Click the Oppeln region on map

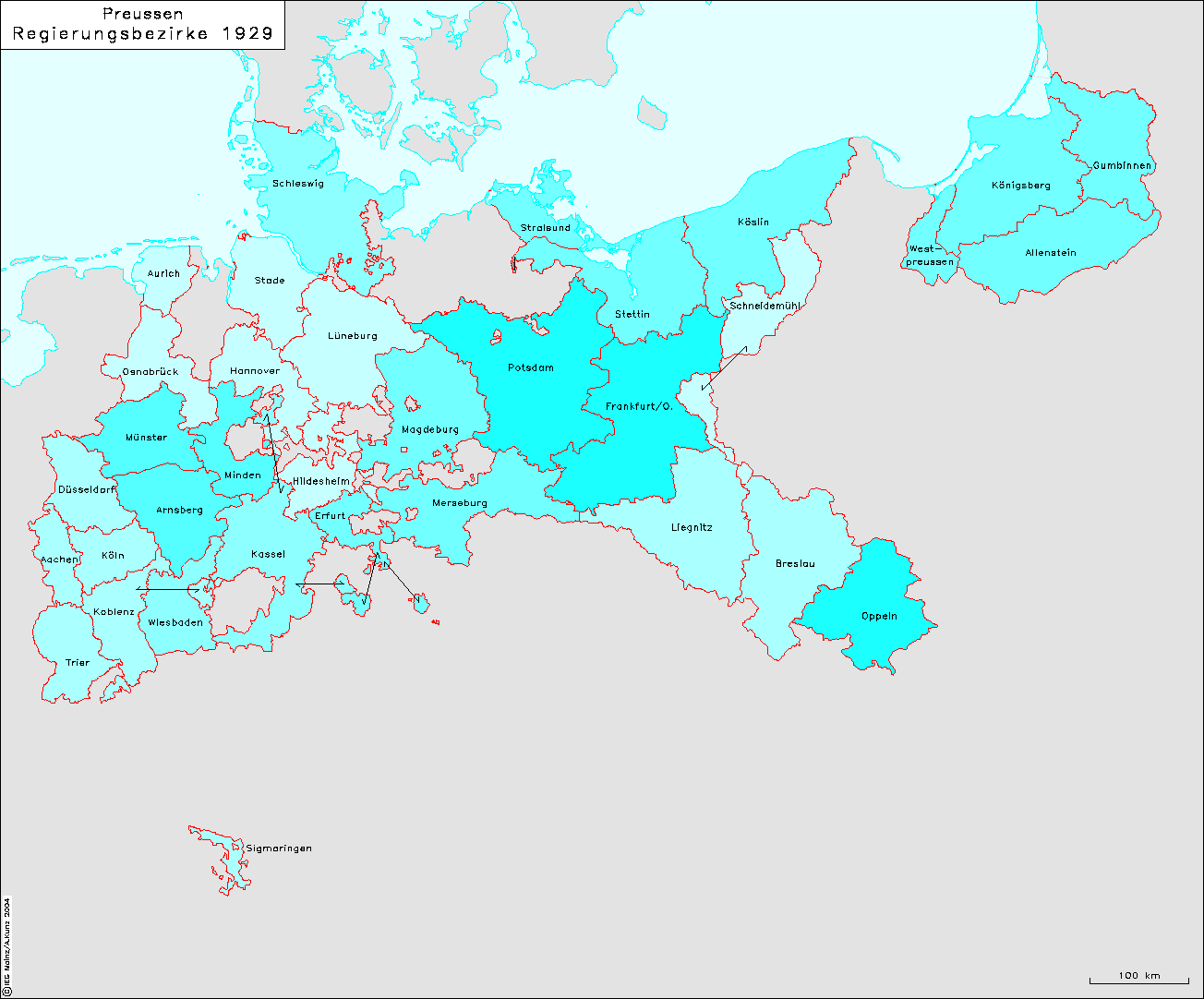tap(879, 617)
